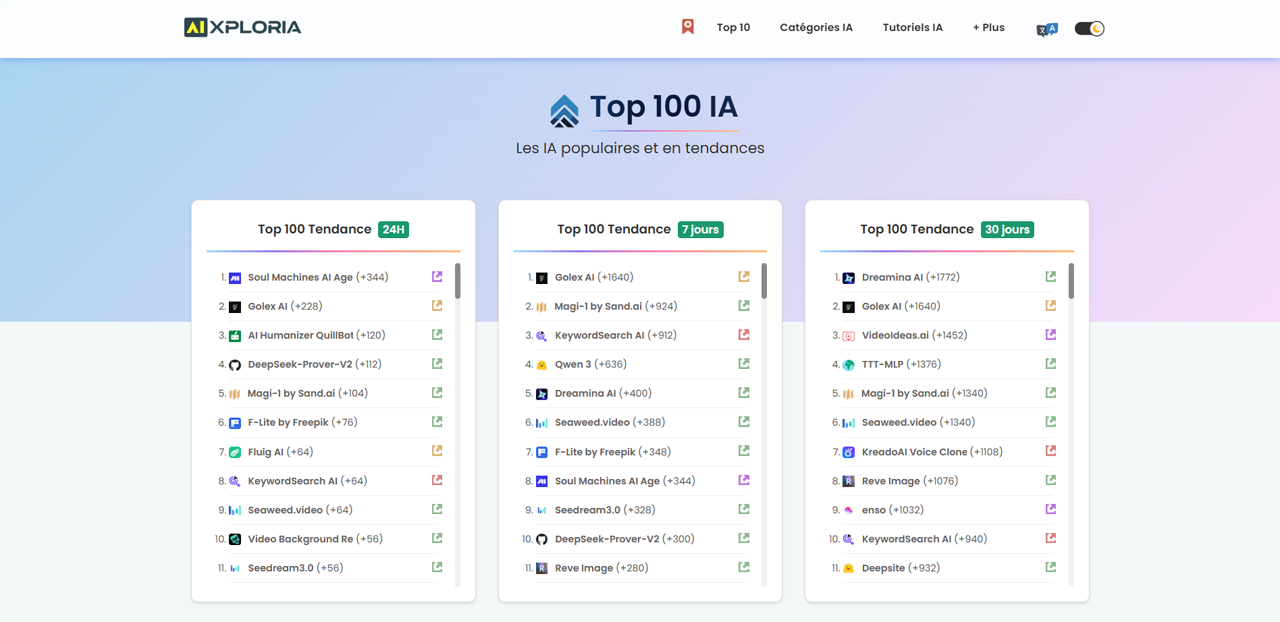
Task: Click scrollbar of 24H trending list
Action: (458, 281)
